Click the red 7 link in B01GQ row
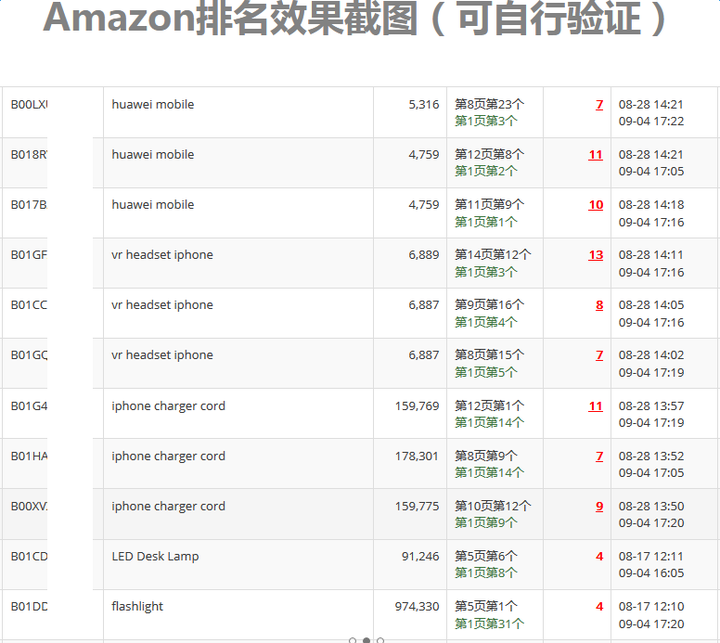 599,355
